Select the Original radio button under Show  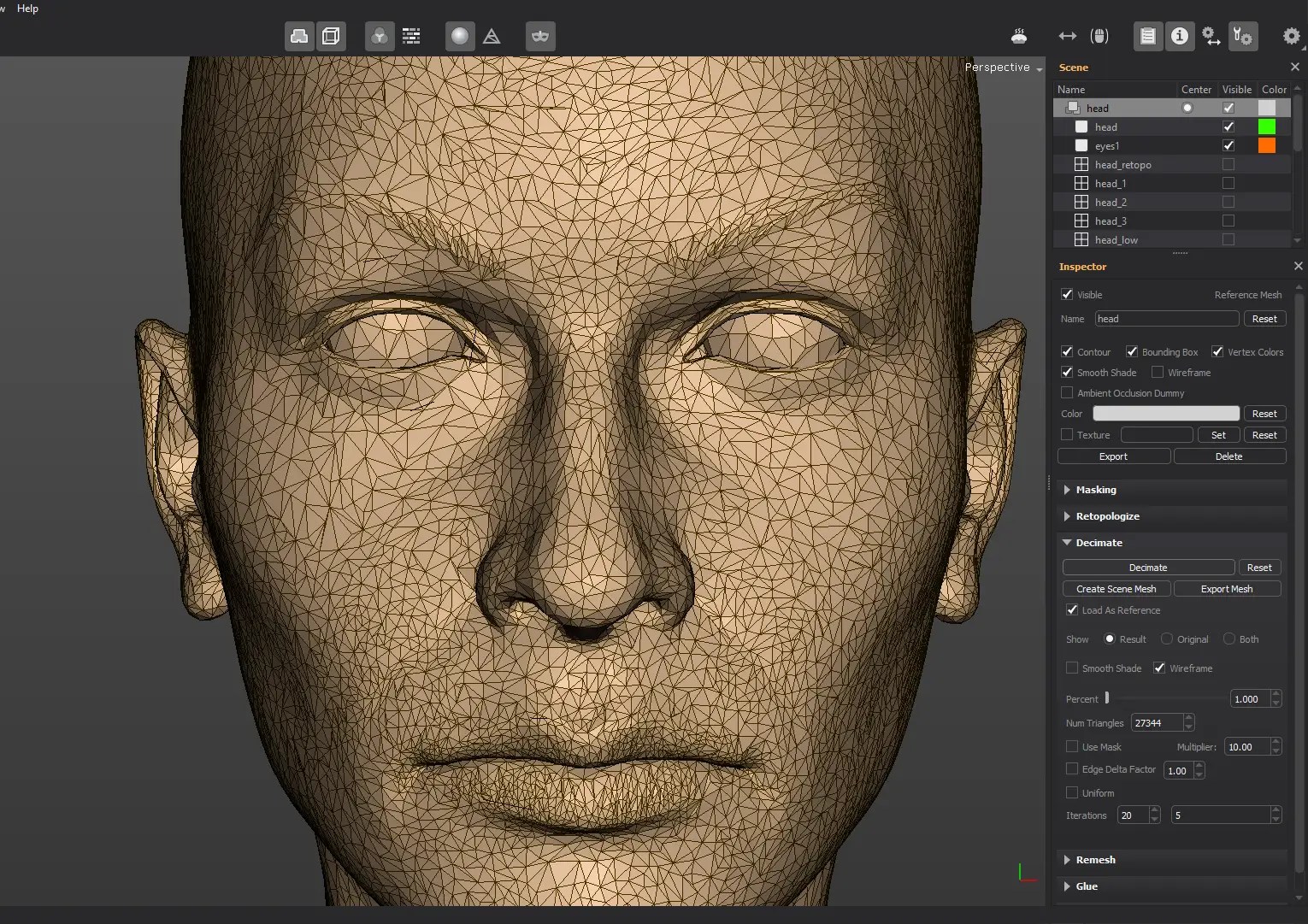click(x=1167, y=639)
